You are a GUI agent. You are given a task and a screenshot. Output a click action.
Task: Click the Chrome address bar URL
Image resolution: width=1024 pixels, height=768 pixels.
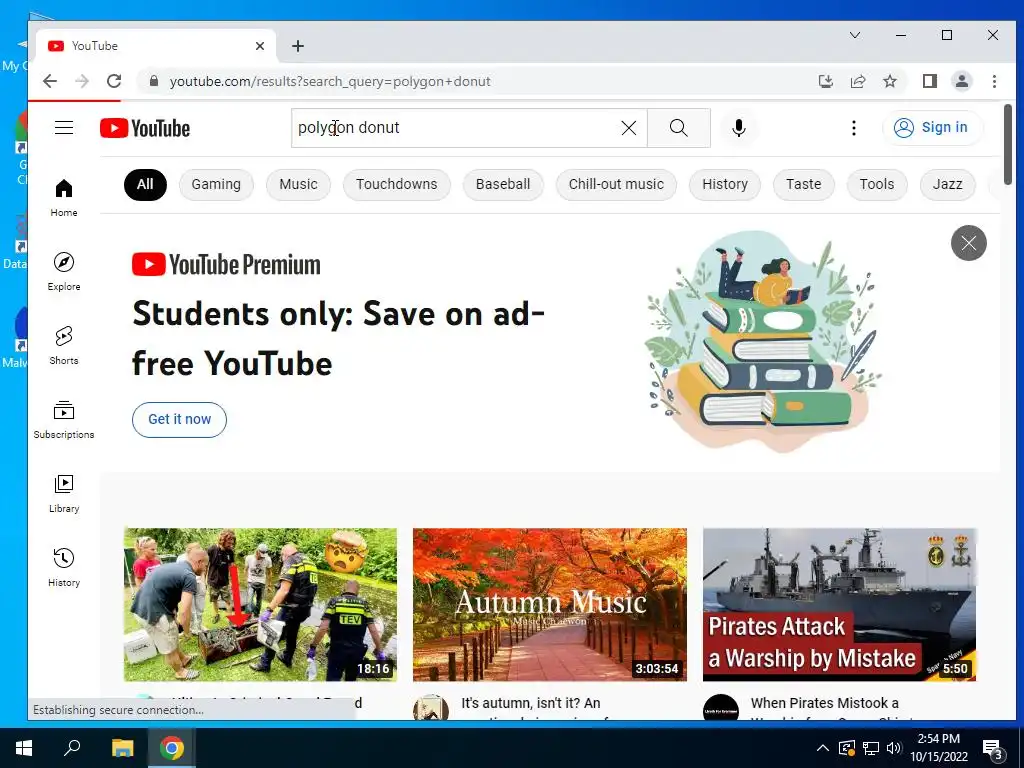tap(330, 81)
